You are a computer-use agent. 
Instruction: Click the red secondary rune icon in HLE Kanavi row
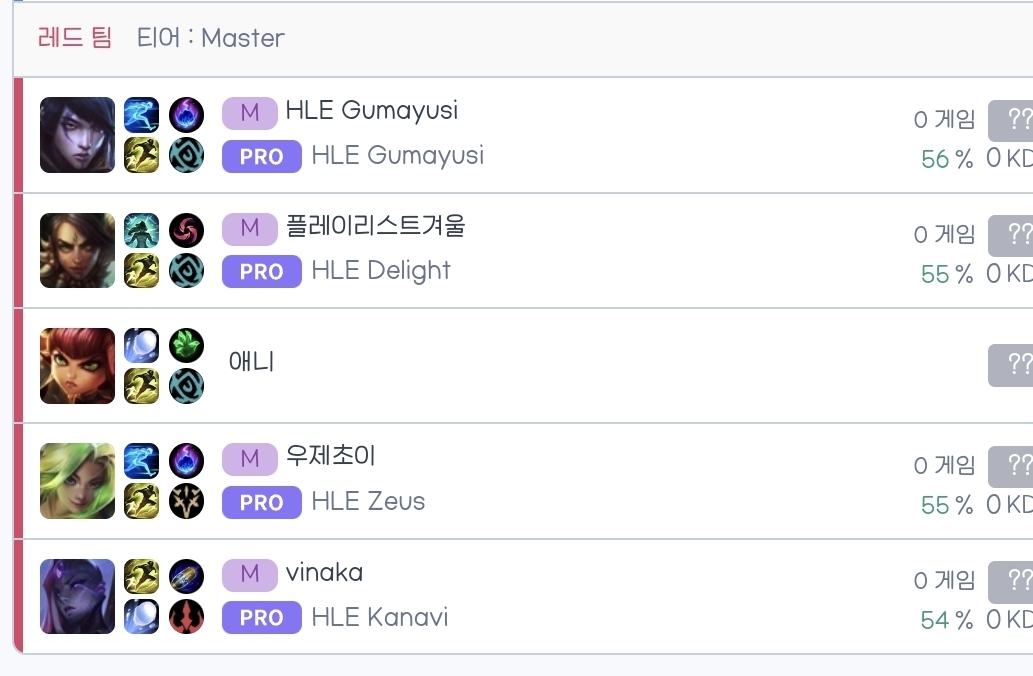coord(186,616)
